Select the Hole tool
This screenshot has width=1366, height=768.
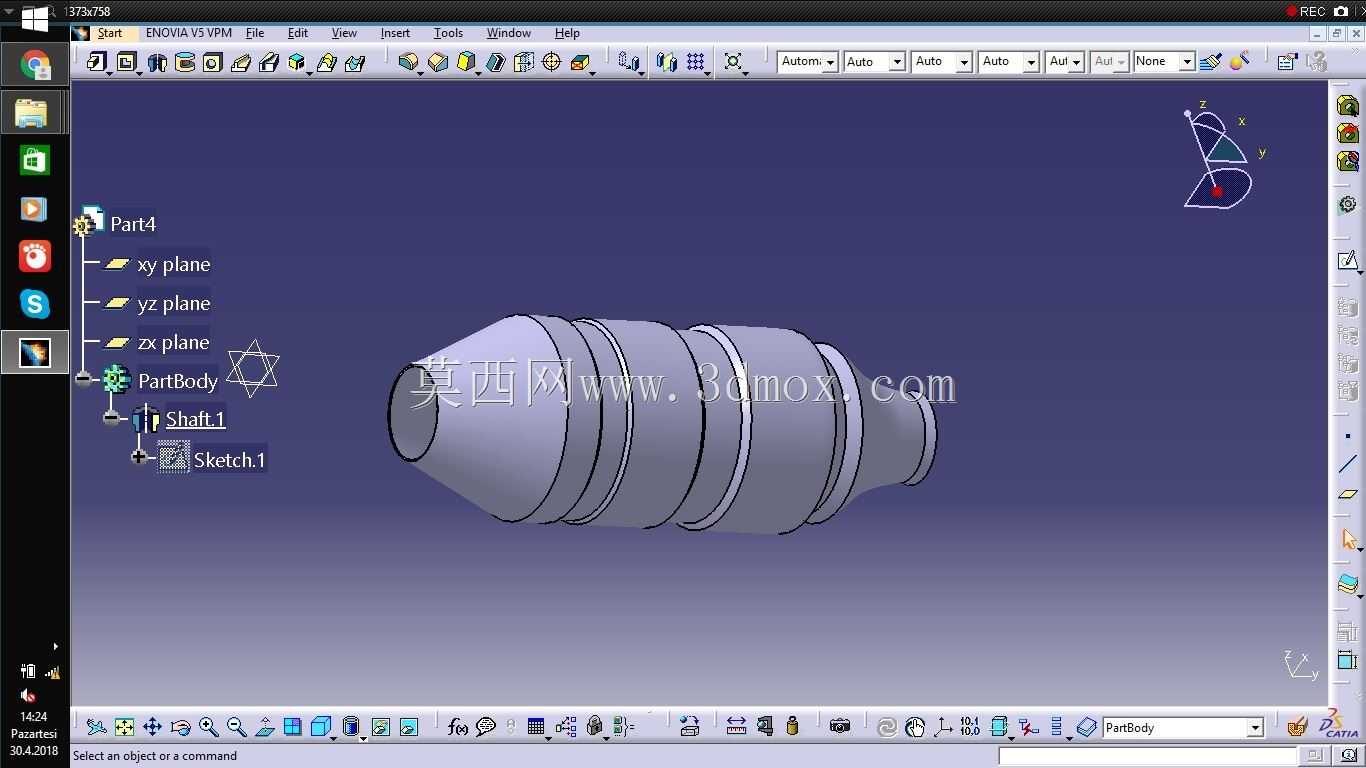212,62
